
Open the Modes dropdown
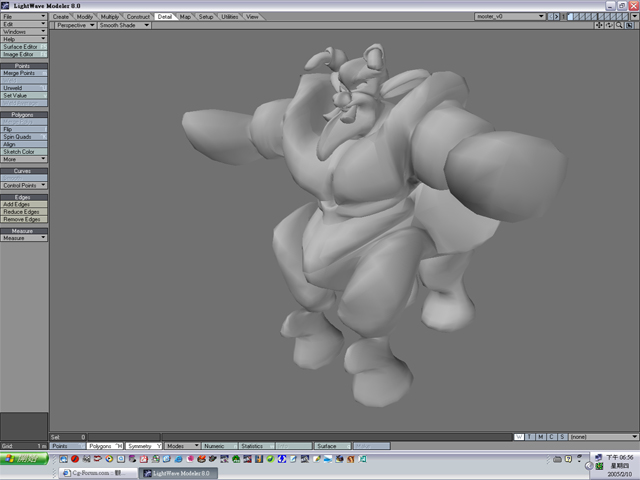click(x=182, y=446)
